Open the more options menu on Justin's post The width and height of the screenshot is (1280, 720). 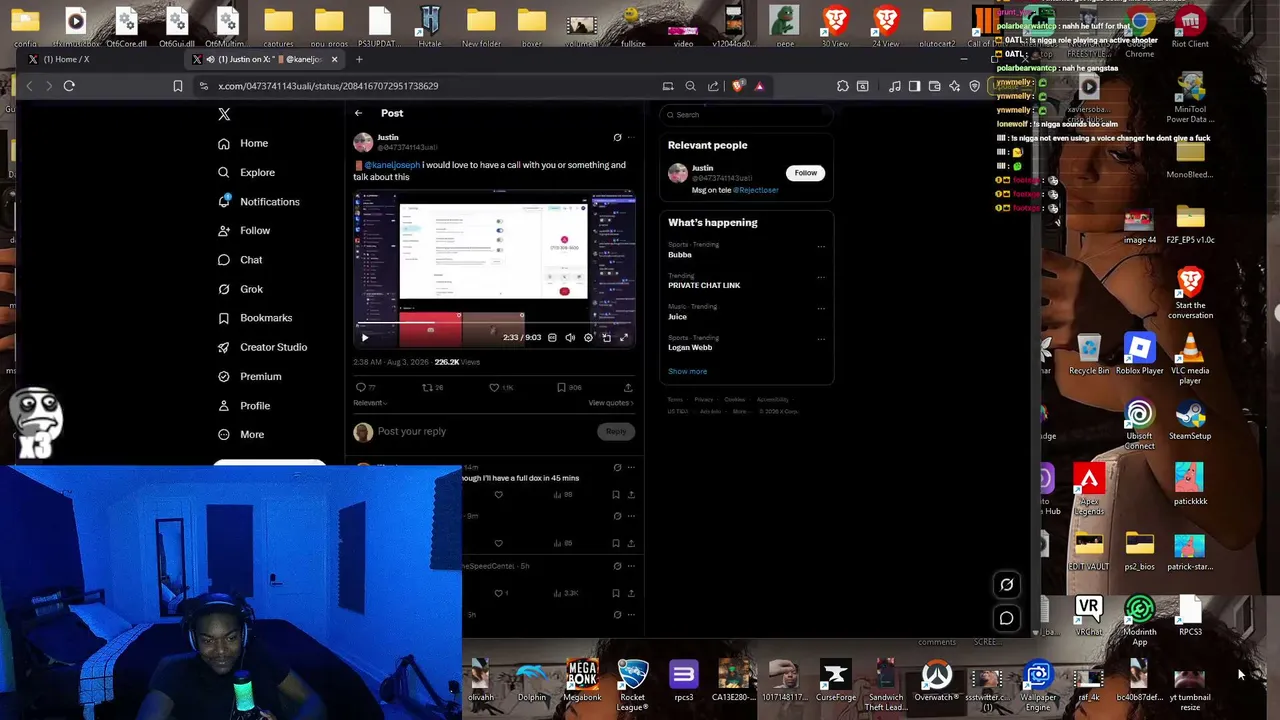tap(630, 138)
